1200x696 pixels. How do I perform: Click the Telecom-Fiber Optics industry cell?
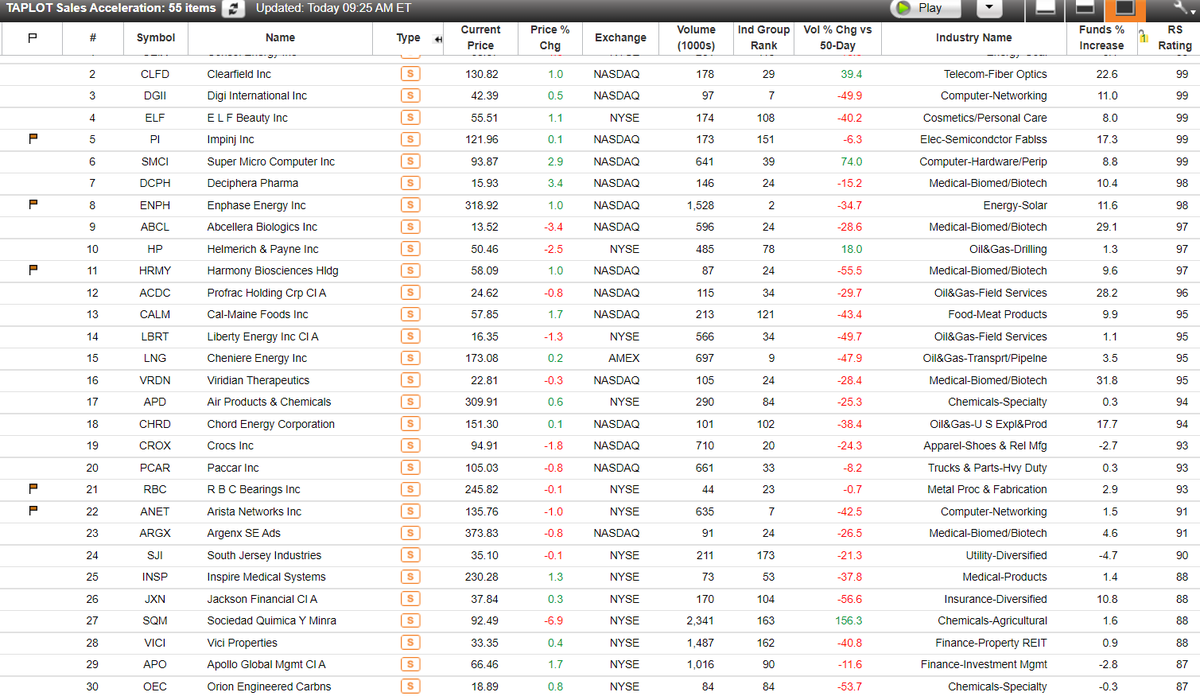[995, 74]
